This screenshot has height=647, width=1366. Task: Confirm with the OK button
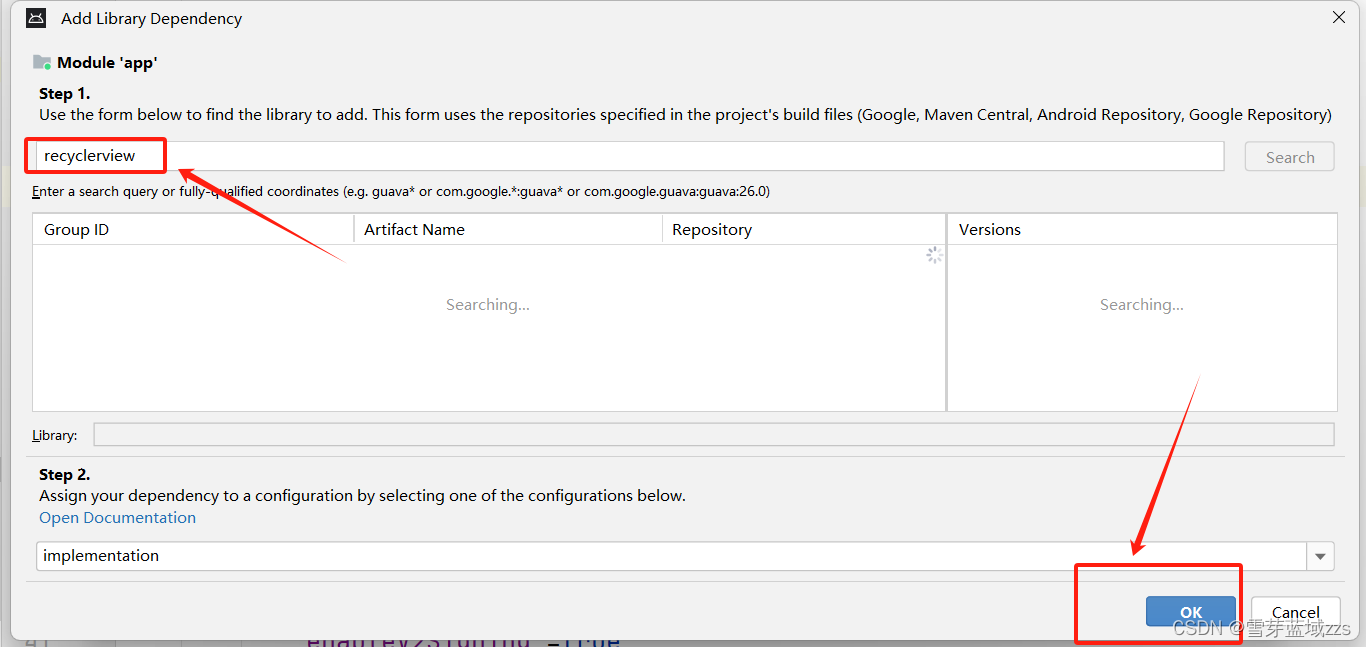coord(1190,612)
